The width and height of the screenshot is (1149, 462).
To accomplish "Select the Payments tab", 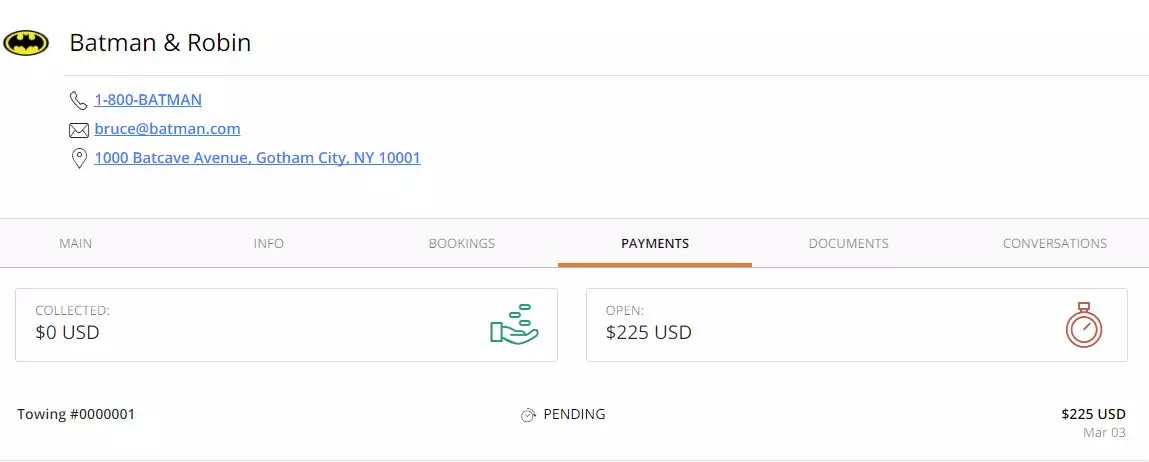I will [x=655, y=243].
